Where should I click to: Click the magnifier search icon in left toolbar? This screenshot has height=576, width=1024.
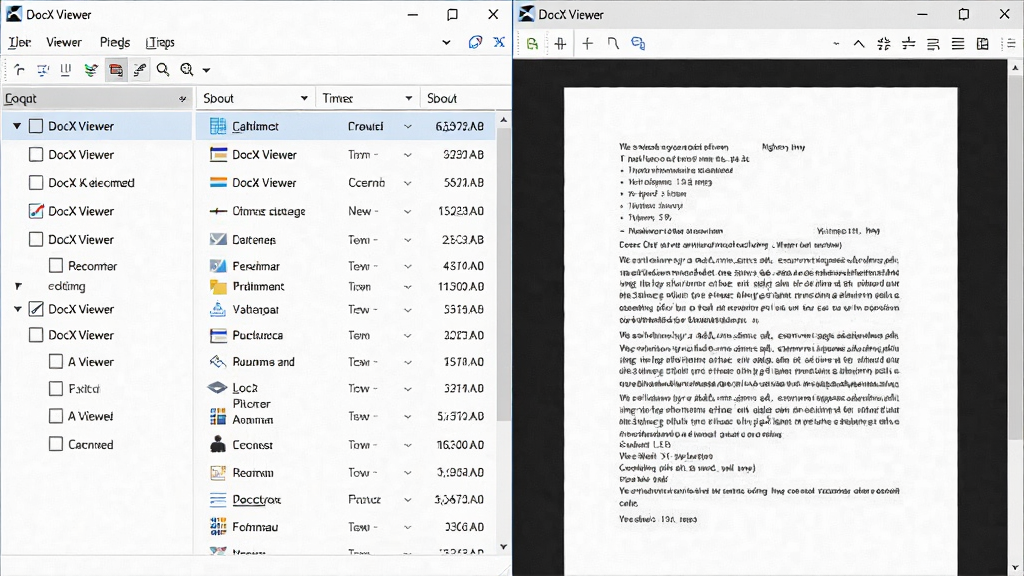[163, 69]
